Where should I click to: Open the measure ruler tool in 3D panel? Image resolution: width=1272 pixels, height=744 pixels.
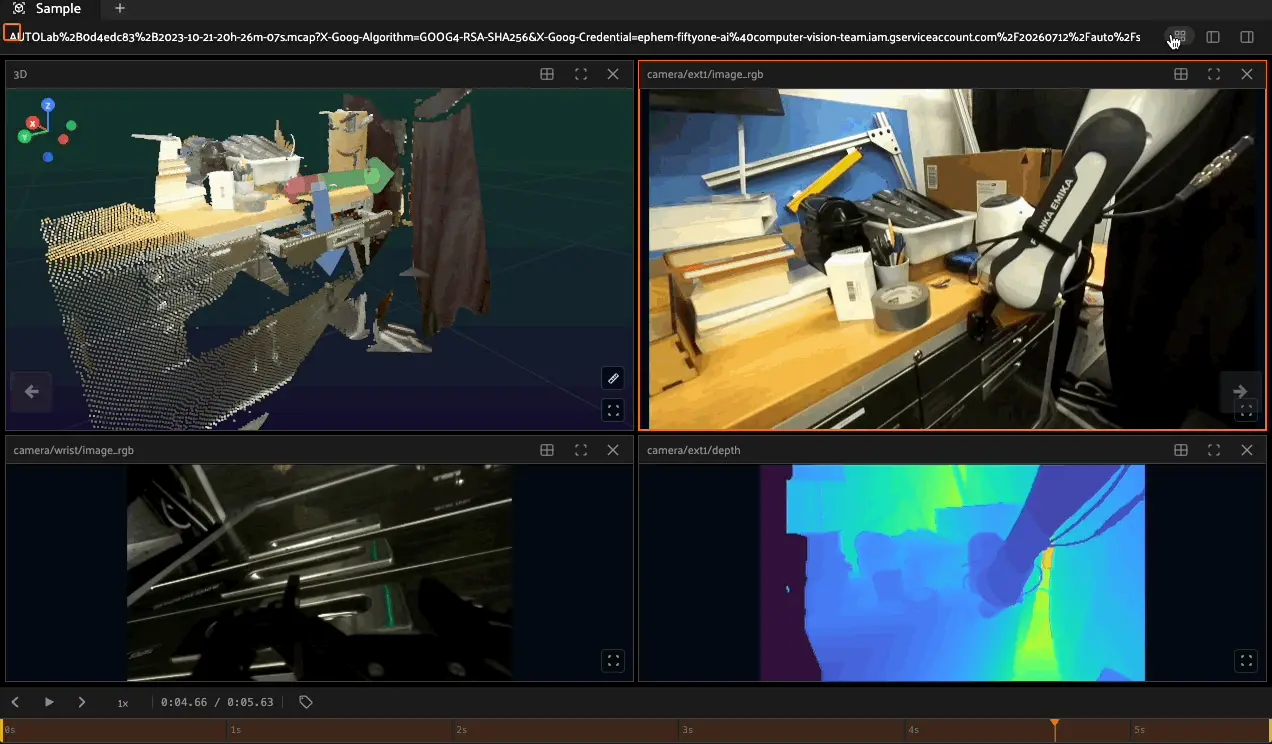click(613, 378)
